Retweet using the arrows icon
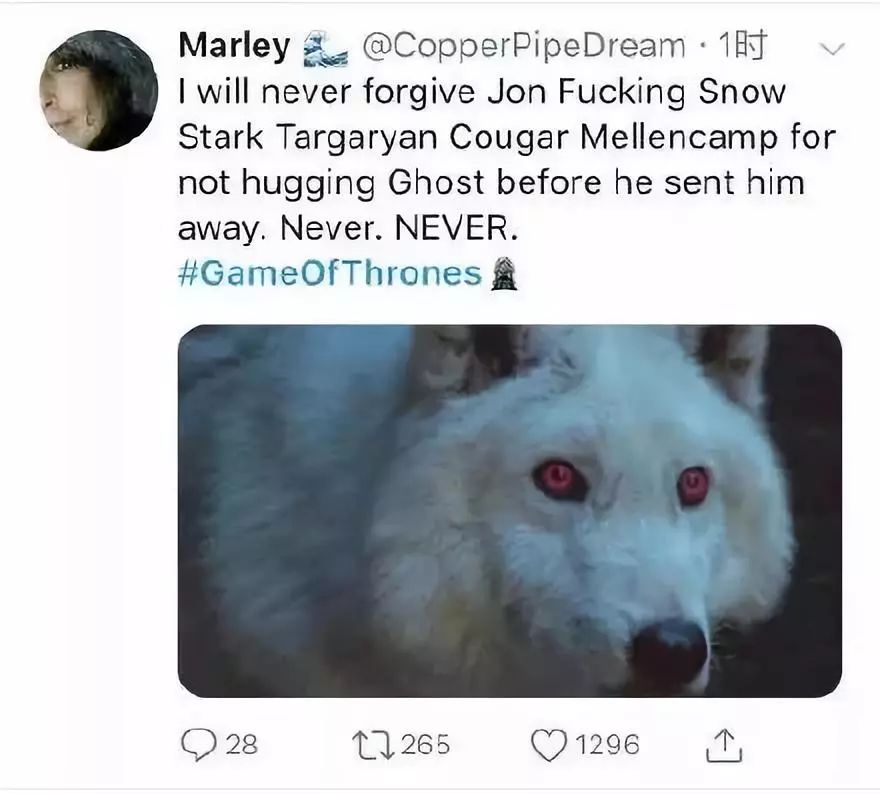 [372, 744]
